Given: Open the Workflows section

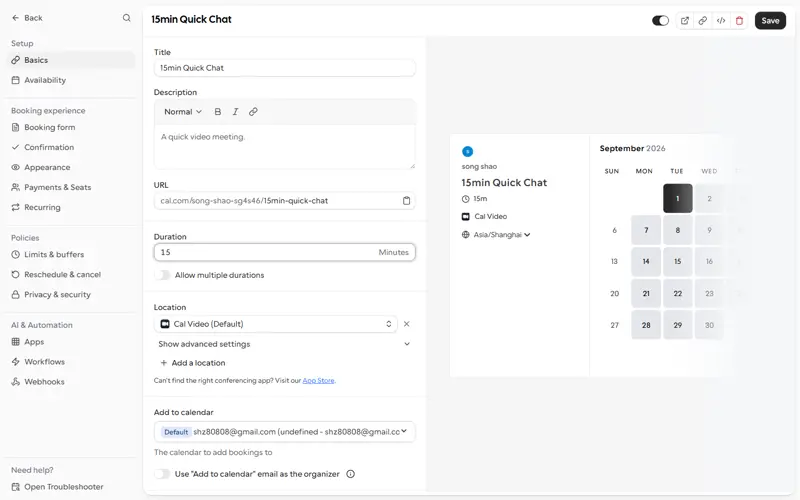Looking at the screenshot, I should (71, 362).
